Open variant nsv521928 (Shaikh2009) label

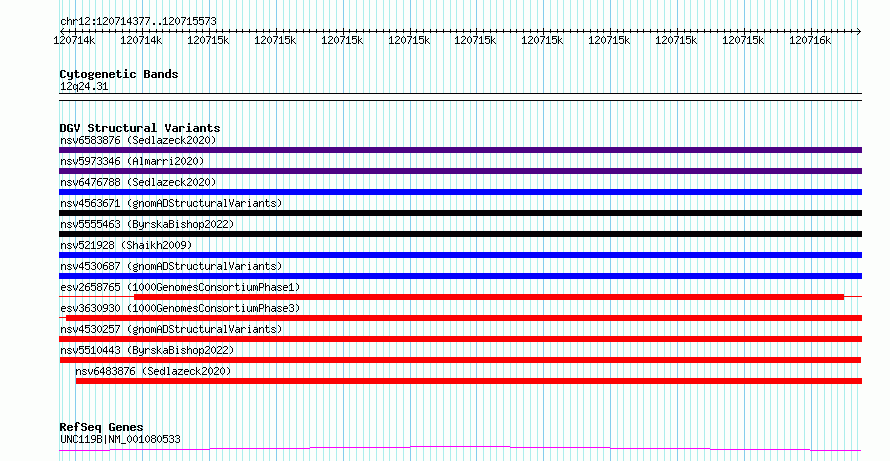point(126,245)
